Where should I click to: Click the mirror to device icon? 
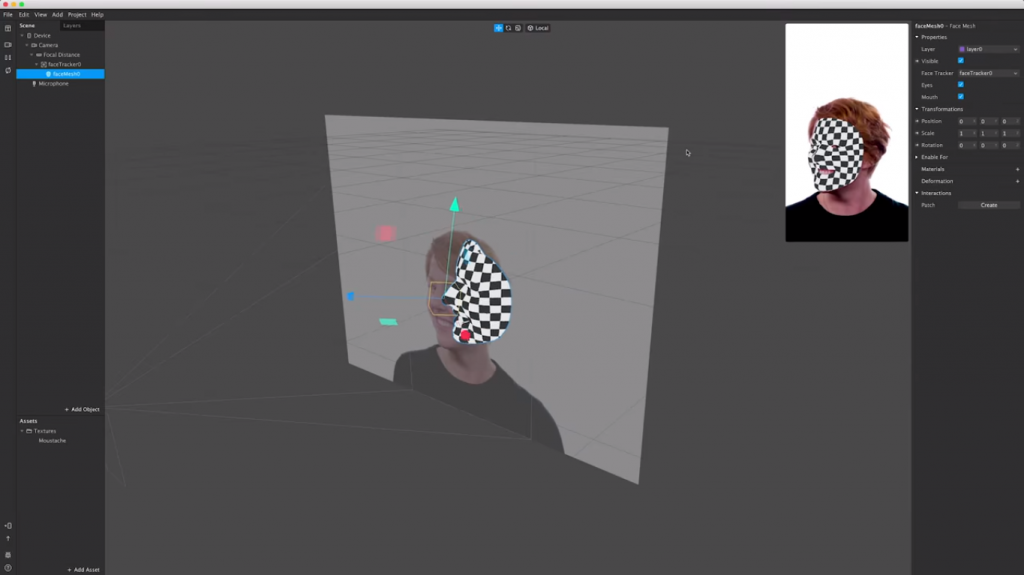click(8, 525)
